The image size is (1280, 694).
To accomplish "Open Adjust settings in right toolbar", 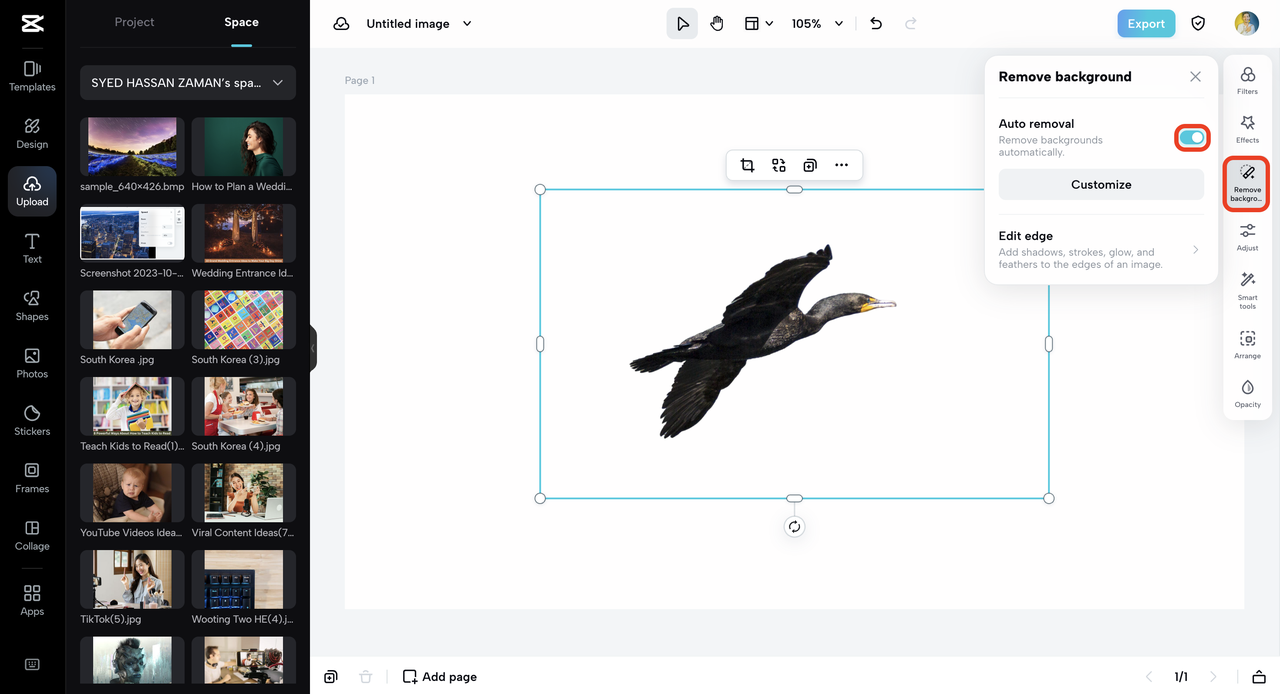I will pyautogui.click(x=1247, y=237).
